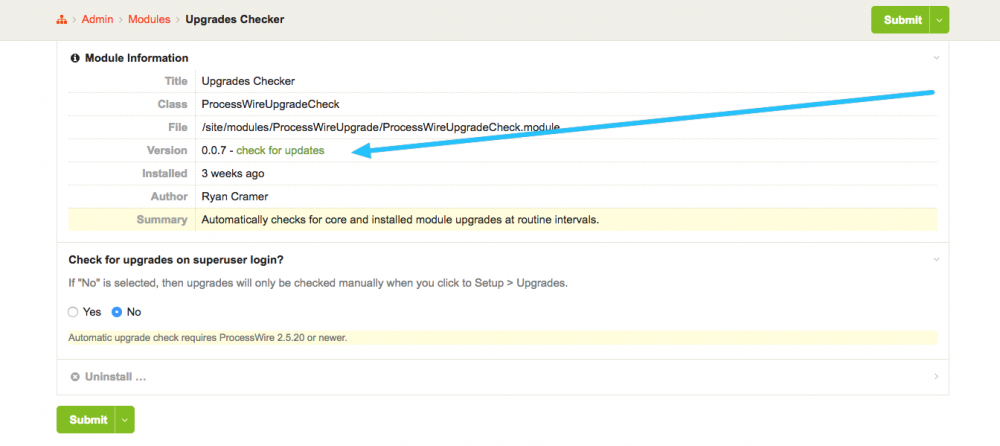Viewport: 1000px width, 446px height.
Task: Open the bottom Submit button dropdown arrow
Action: click(x=124, y=420)
